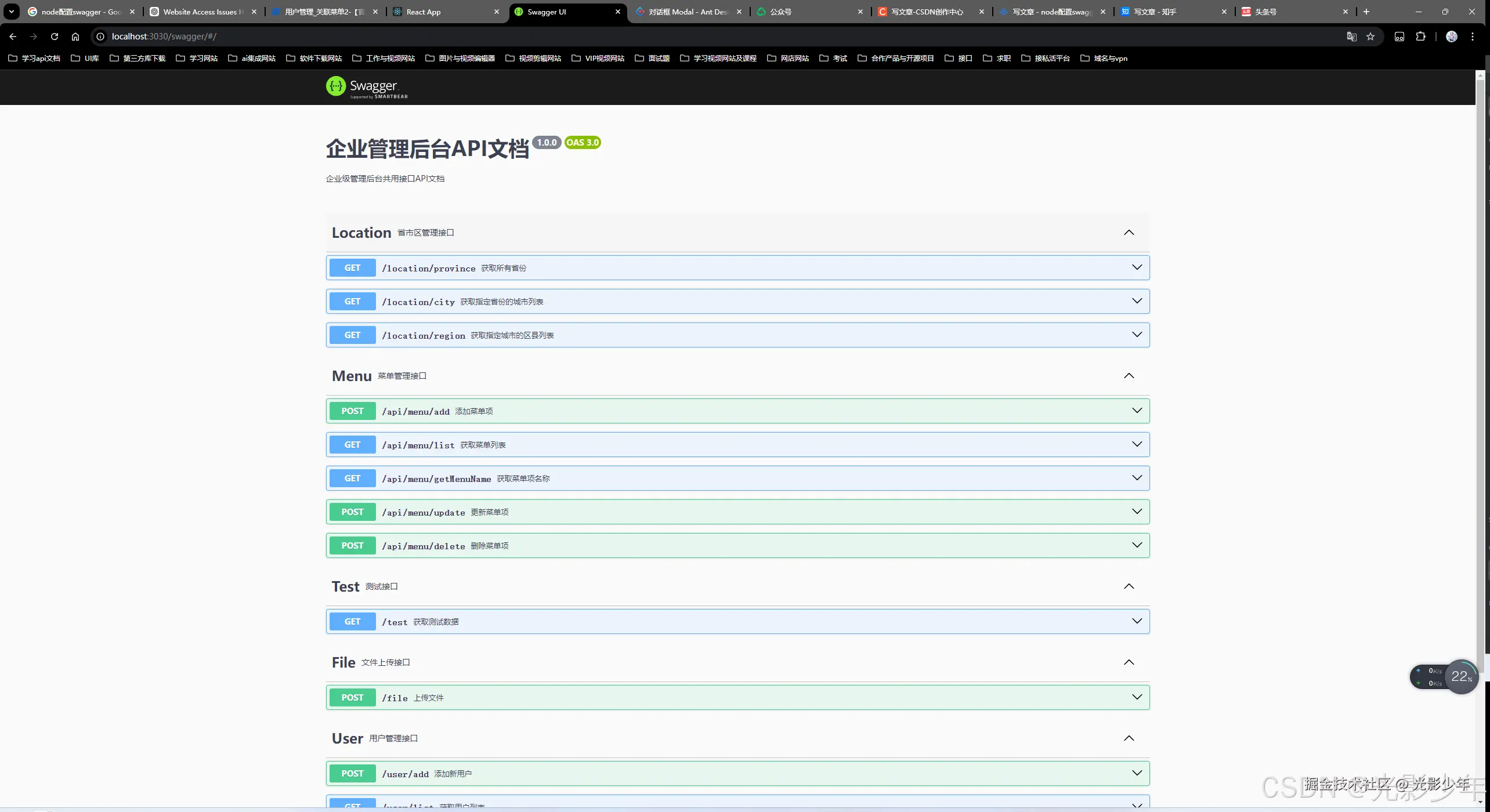Click the browser reload icon

pos(55,37)
